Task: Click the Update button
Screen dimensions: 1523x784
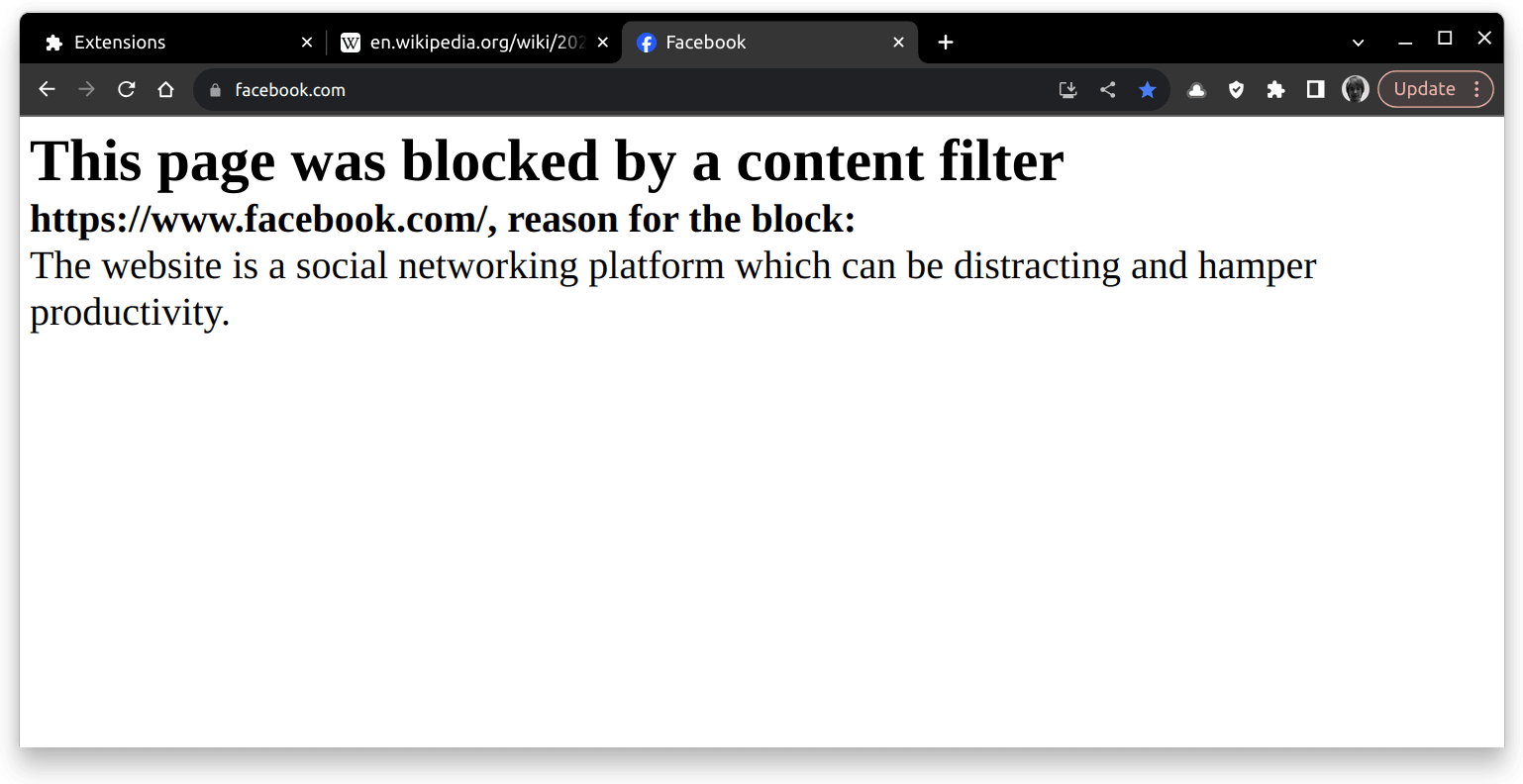Action: pyautogui.click(x=1424, y=89)
